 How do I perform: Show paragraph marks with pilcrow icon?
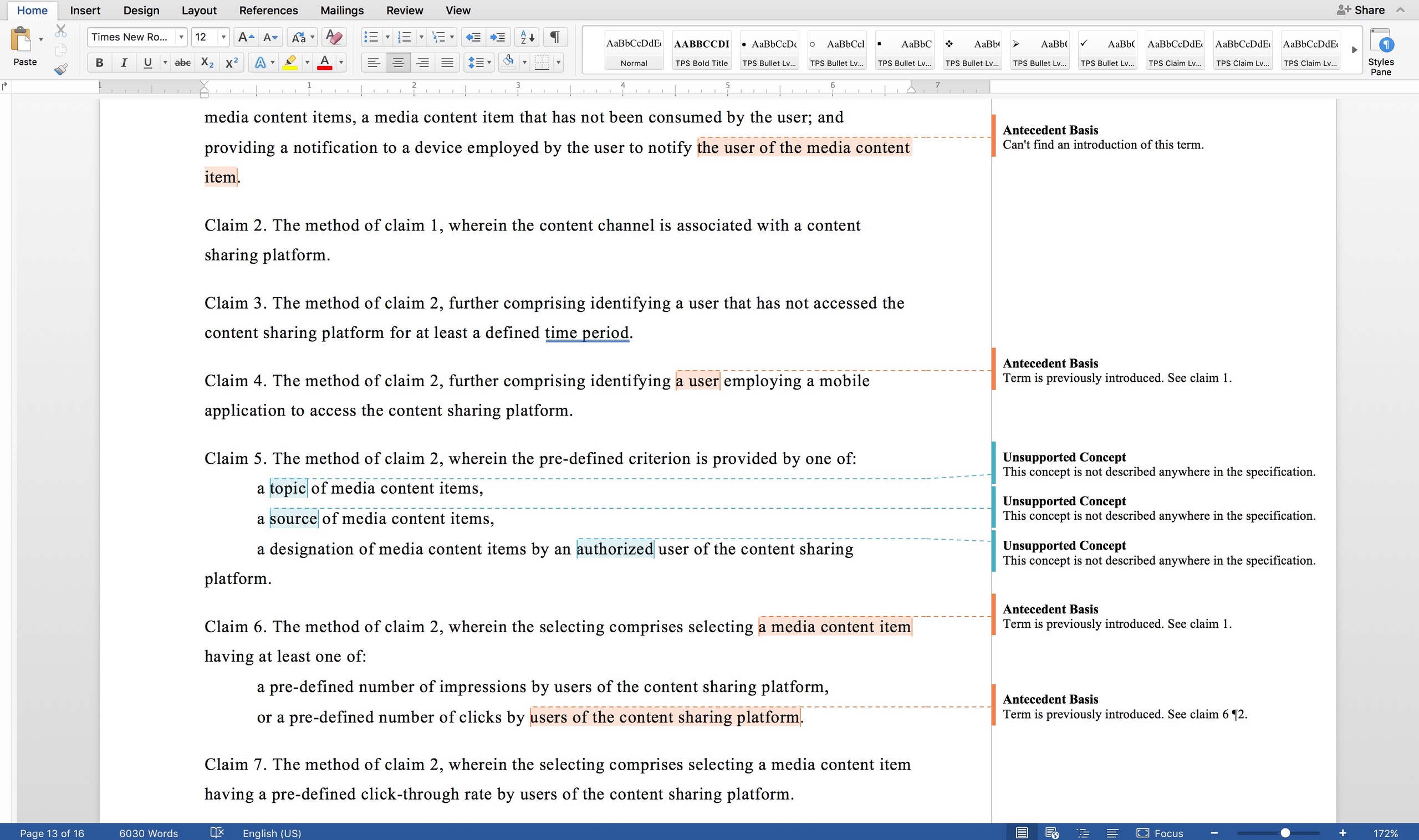point(555,37)
